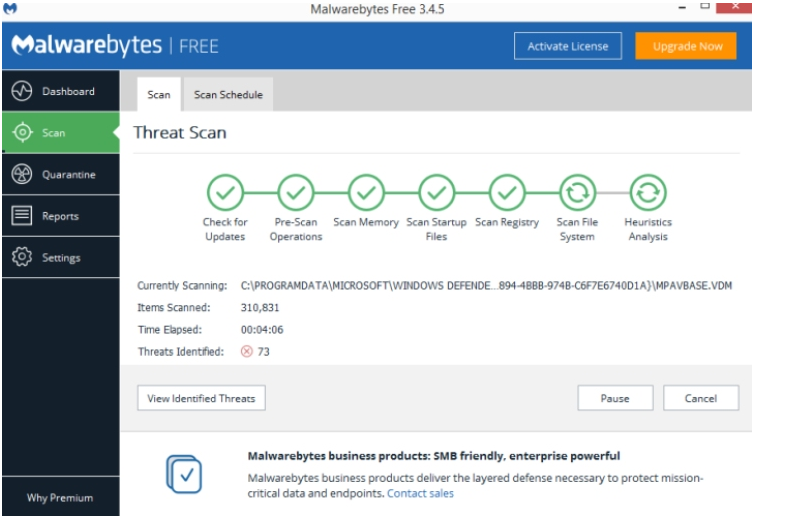Open the Dashboard sidebar item
The image size is (803, 517).
point(61,91)
